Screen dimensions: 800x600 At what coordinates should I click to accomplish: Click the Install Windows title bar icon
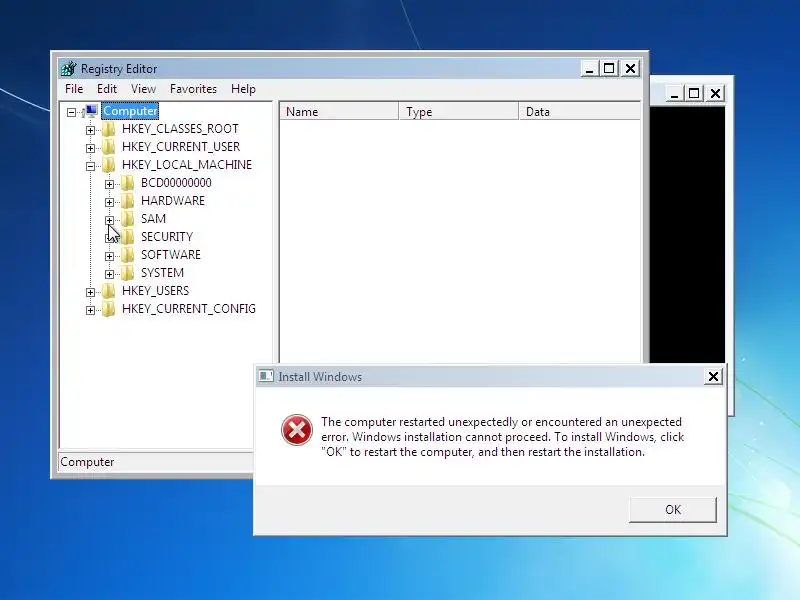(266, 377)
